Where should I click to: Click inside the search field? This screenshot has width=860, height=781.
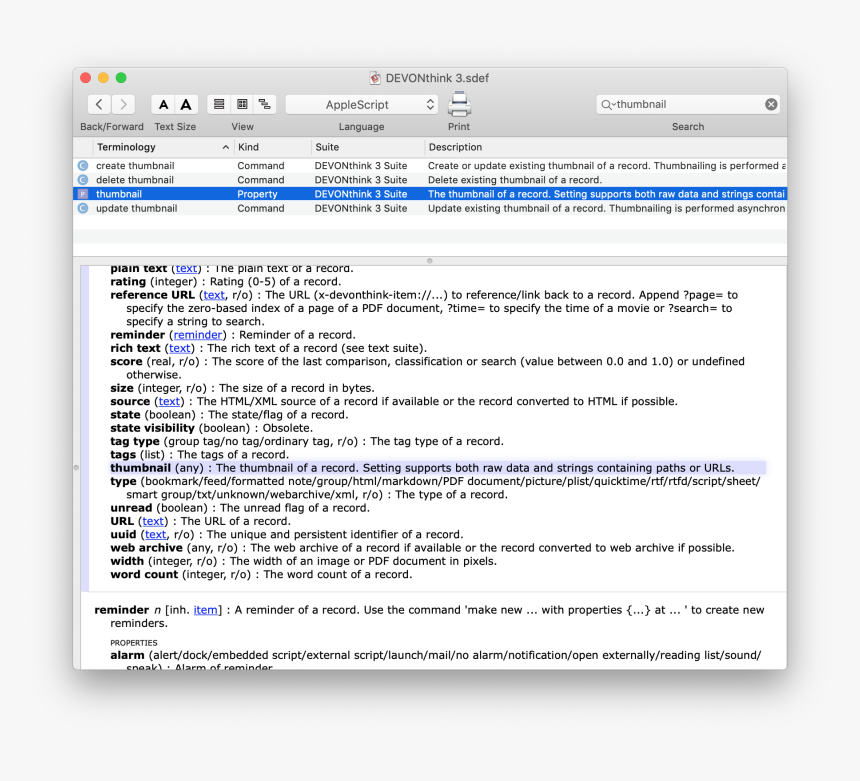pos(688,104)
